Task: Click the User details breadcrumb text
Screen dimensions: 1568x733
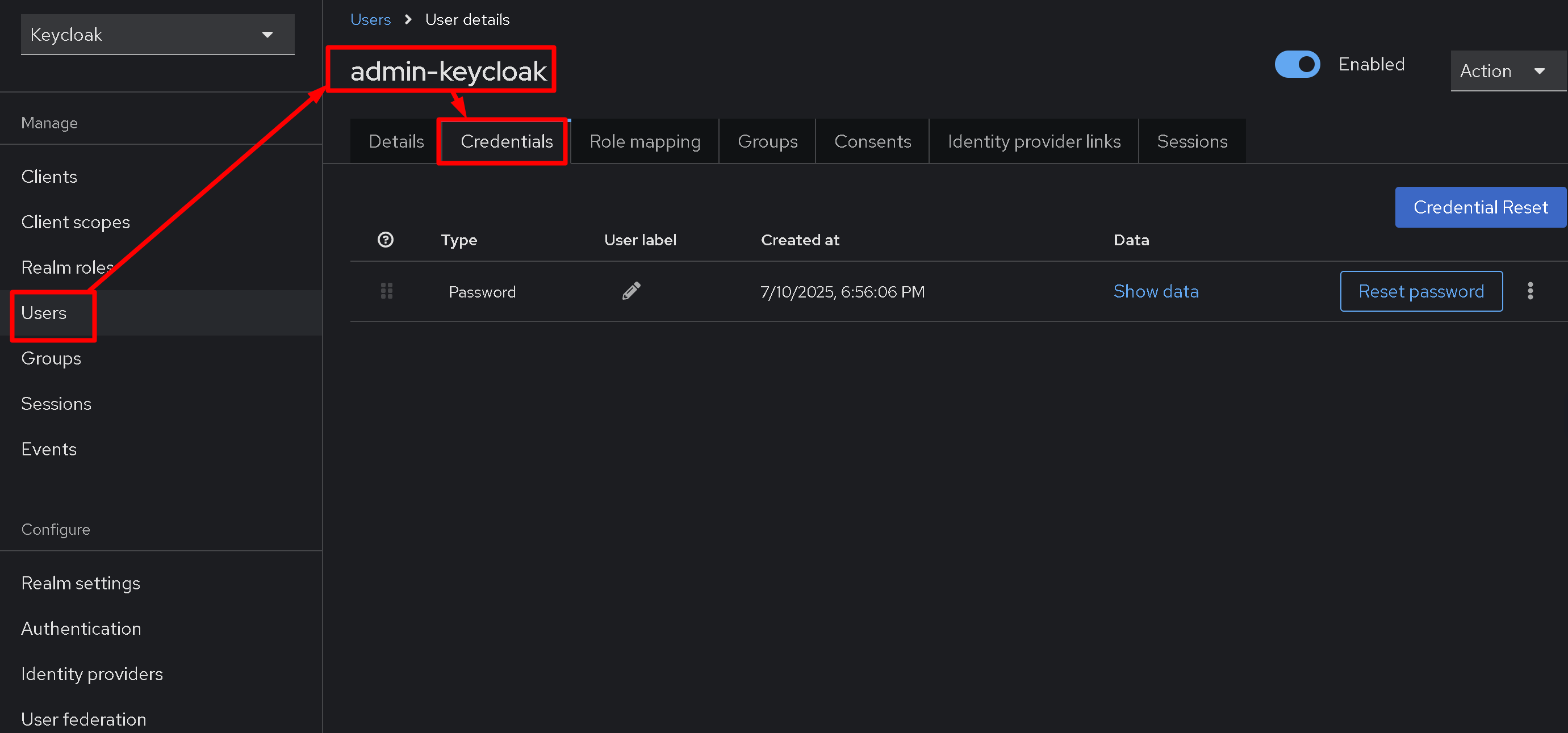Action: [x=467, y=19]
